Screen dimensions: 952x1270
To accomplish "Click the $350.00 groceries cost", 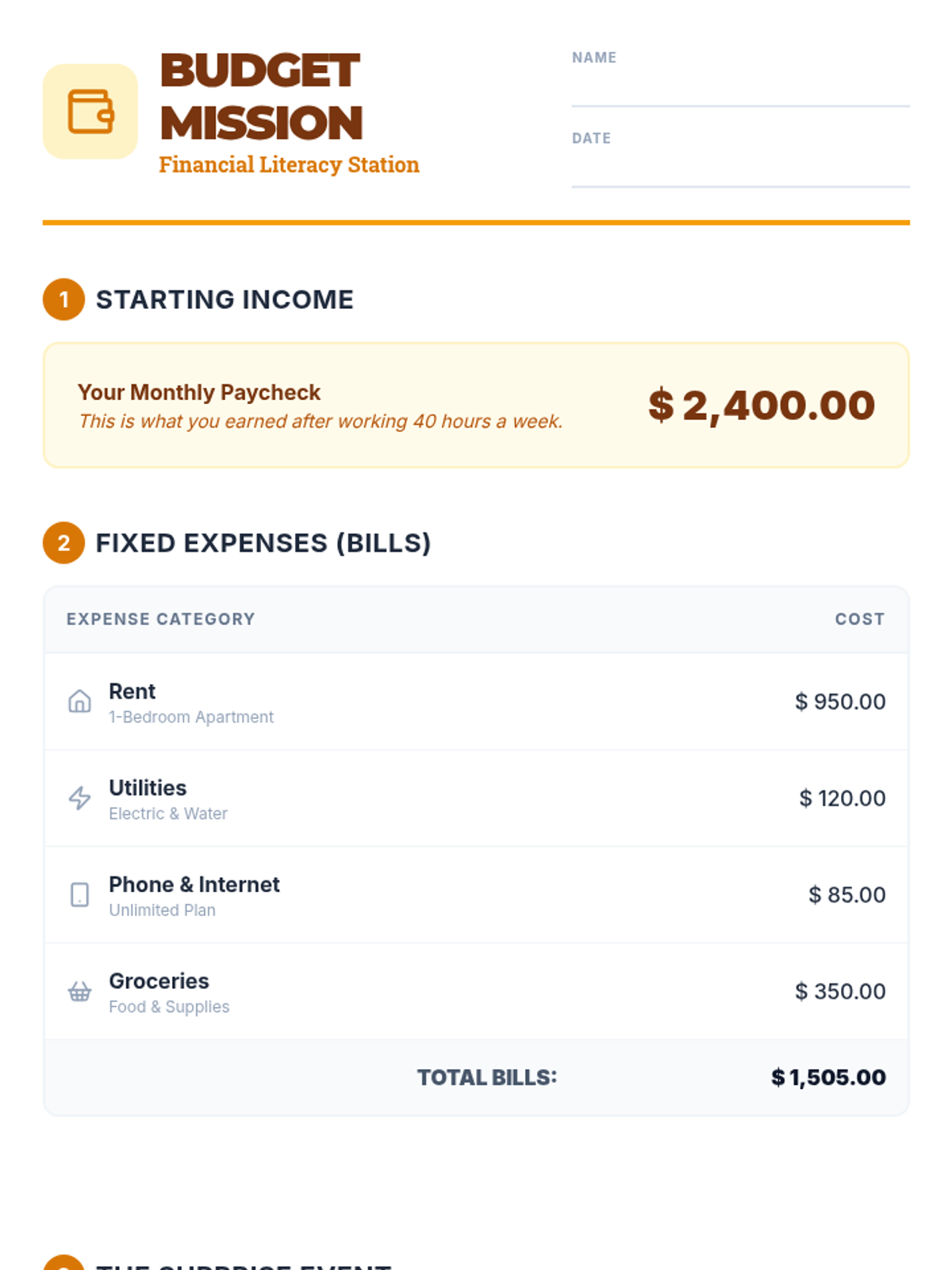I will pos(839,991).
